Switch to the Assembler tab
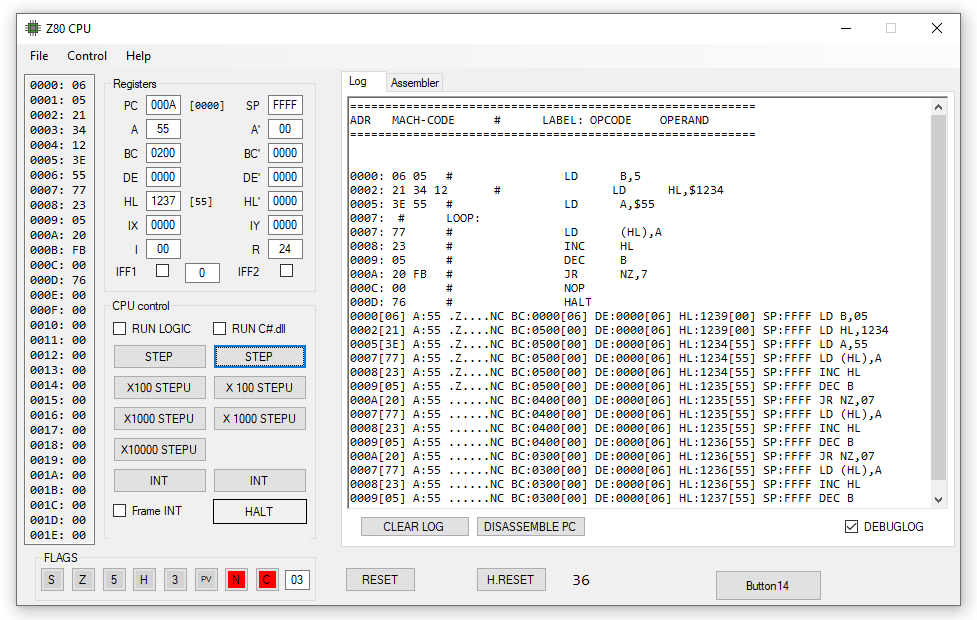This screenshot has height=620, width=977. tap(414, 82)
